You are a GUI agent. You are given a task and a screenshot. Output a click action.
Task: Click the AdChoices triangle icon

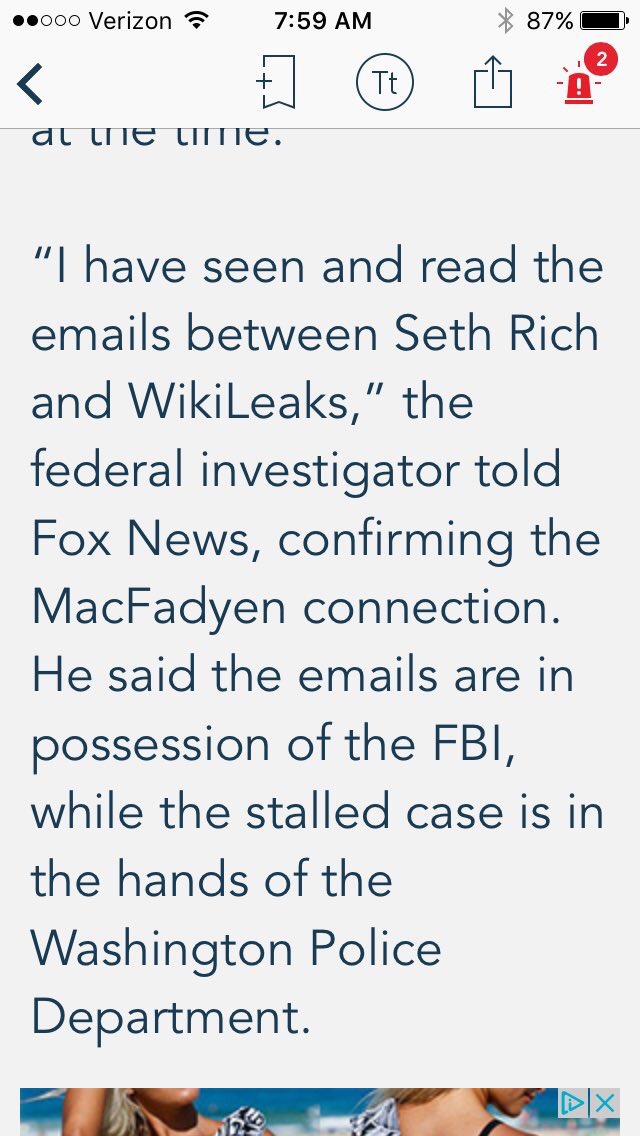[x=573, y=1103]
